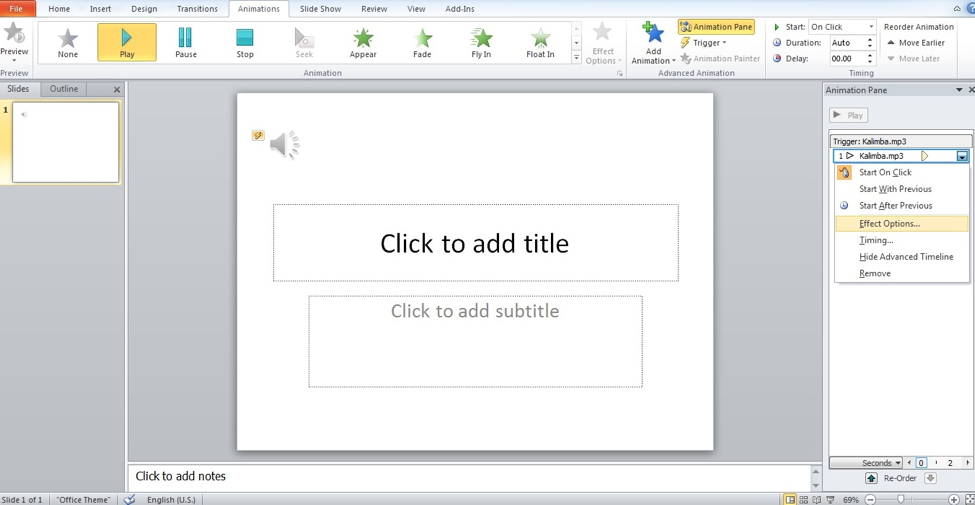Choose the Float In animation
Image resolution: width=975 pixels, height=505 pixels.
(x=540, y=42)
